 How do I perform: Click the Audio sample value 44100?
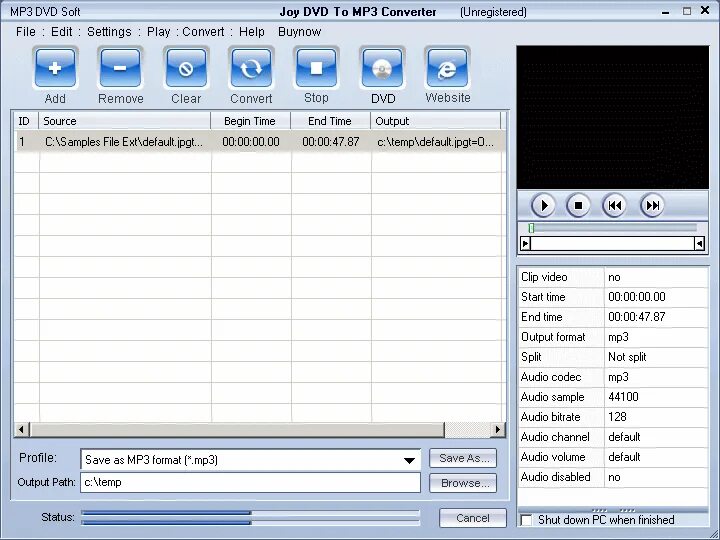[x=656, y=397]
